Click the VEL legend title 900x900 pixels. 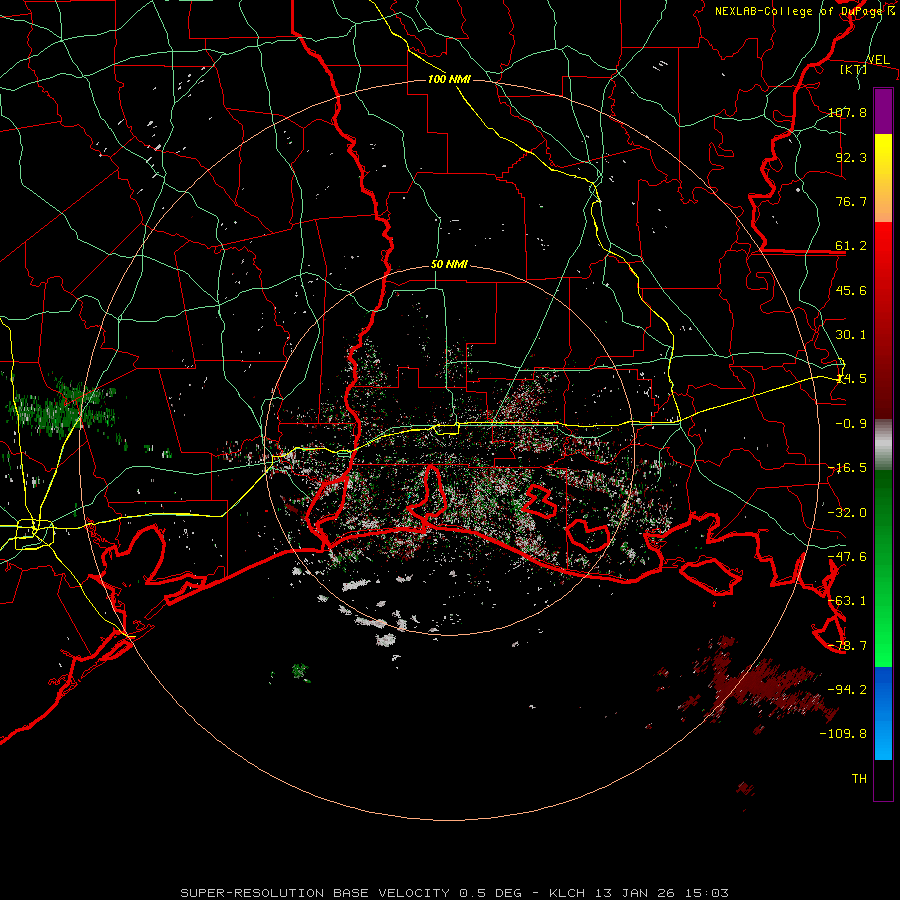coord(878,60)
